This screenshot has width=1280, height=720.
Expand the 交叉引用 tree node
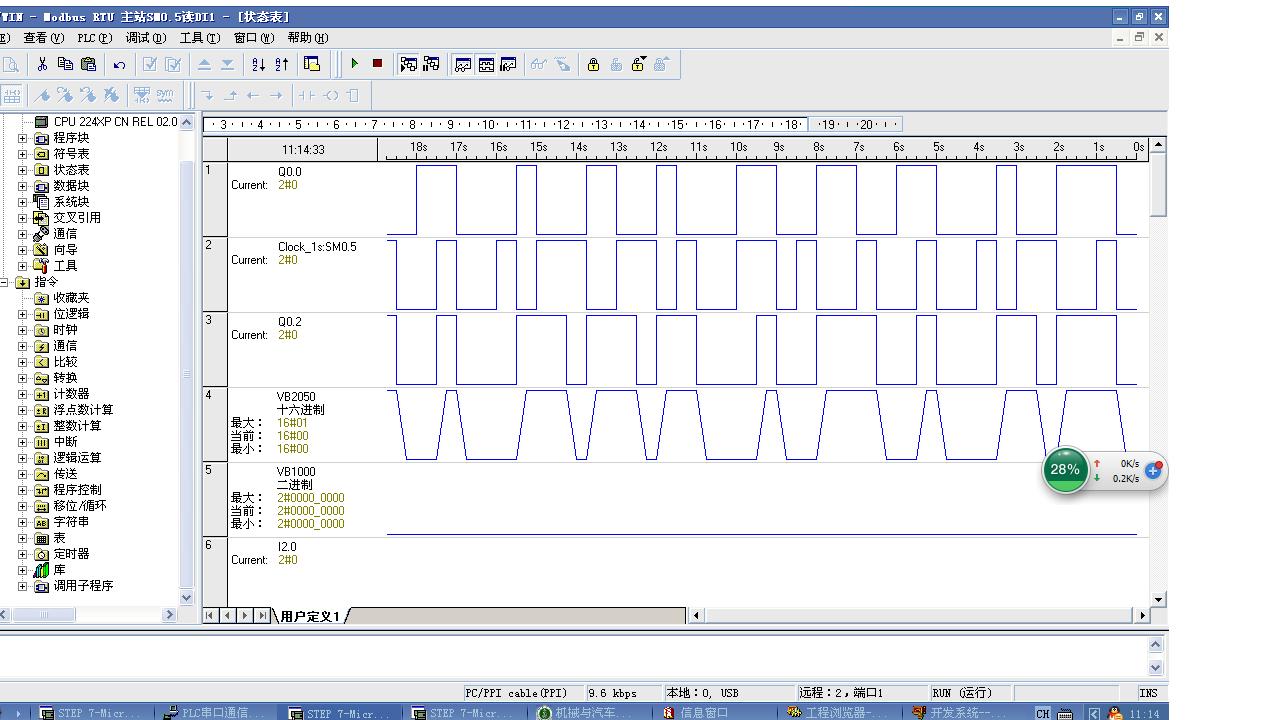click(23, 218)
